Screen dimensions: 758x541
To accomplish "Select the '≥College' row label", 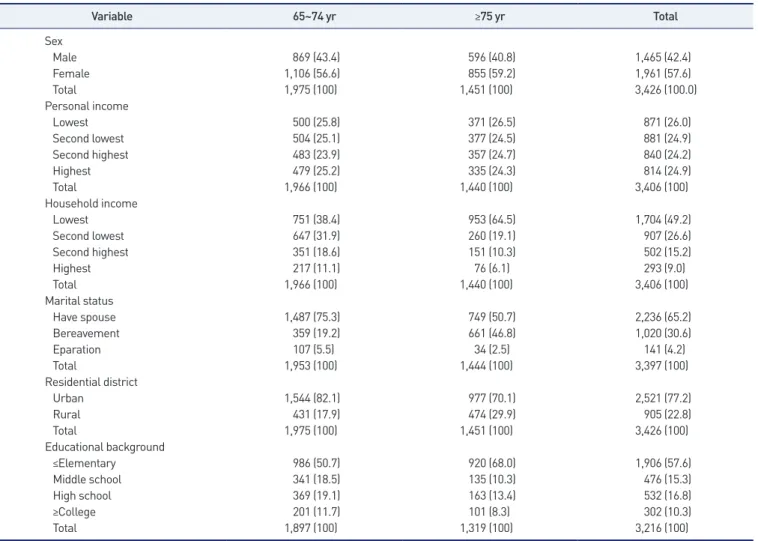I will point(74,512).
